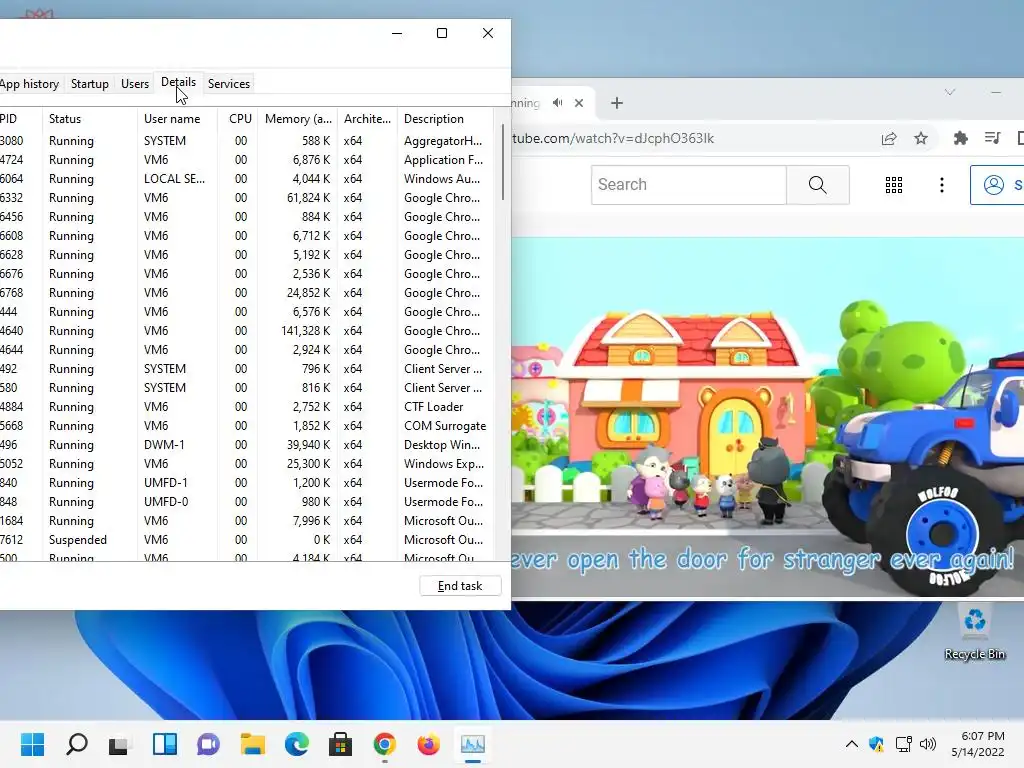Select the Details tab
1024x768 pixels.
178,82
